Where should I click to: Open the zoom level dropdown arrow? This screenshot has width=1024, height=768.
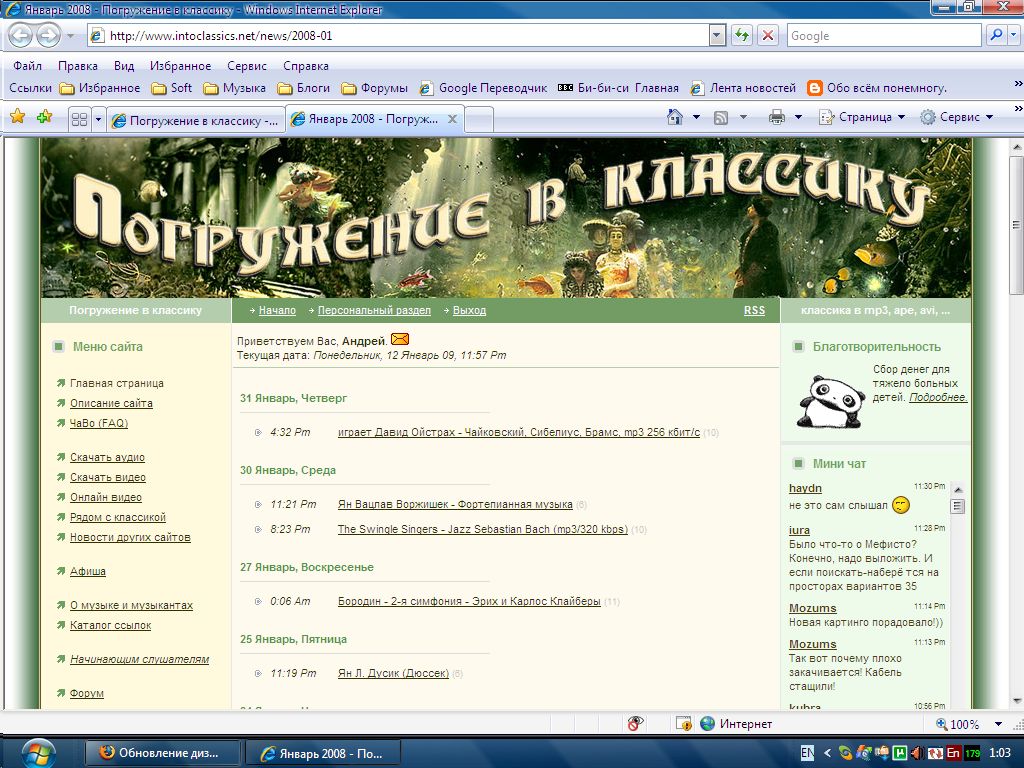(998, 724)
